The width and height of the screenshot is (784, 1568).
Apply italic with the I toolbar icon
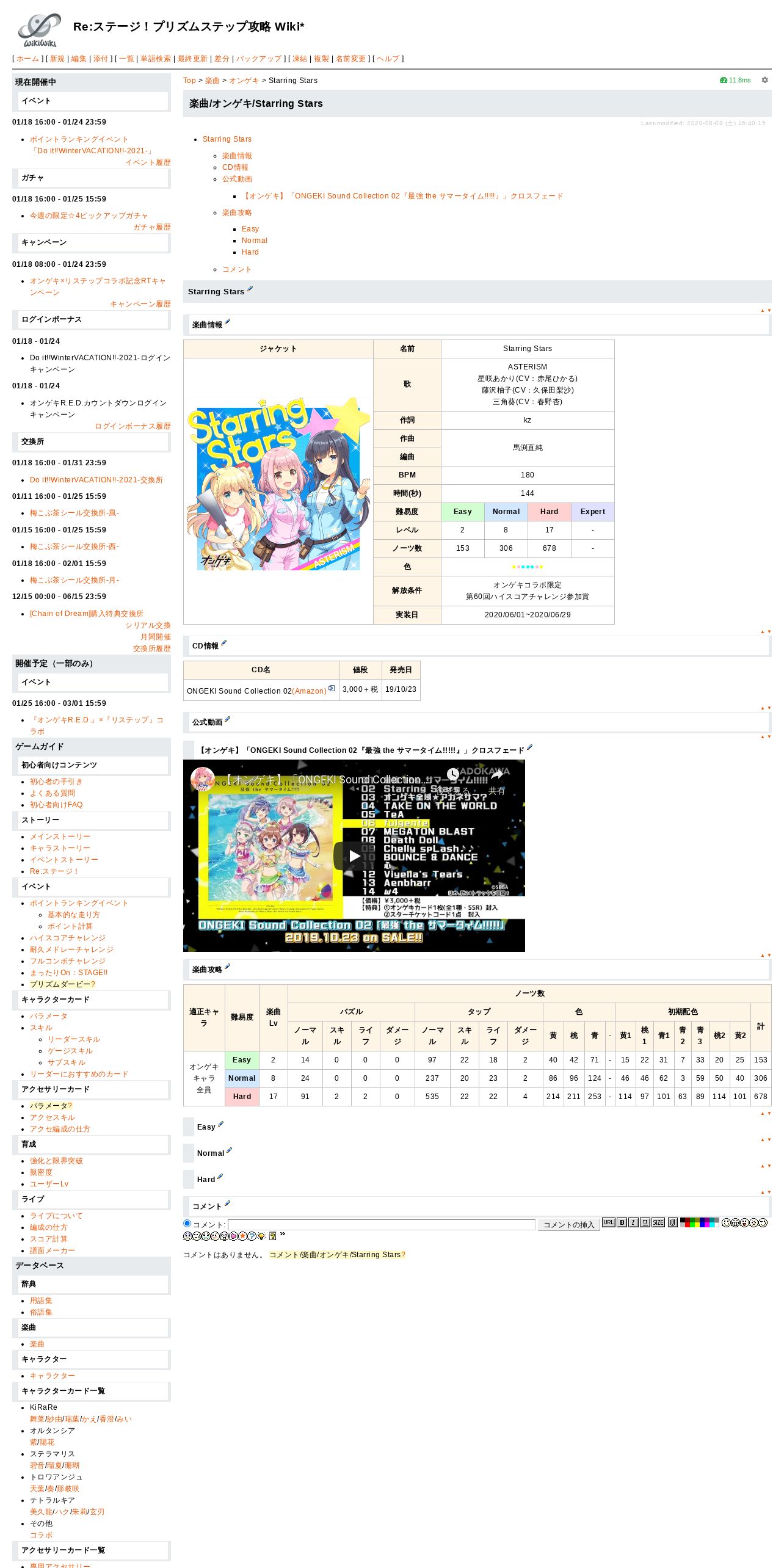(633, 1222)
